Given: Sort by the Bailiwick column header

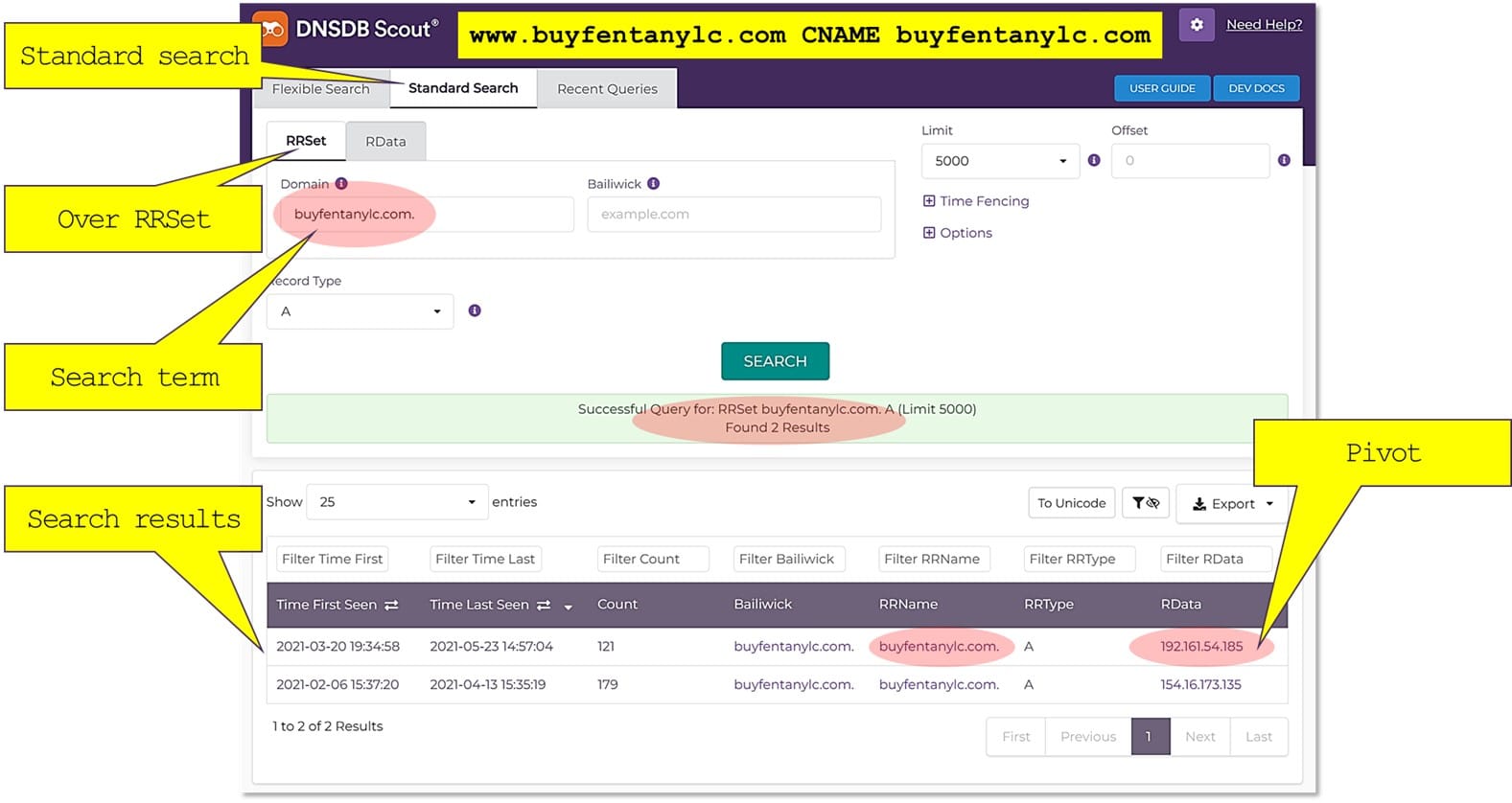Looking at the screenshot, I should click(x=763, y=605).
